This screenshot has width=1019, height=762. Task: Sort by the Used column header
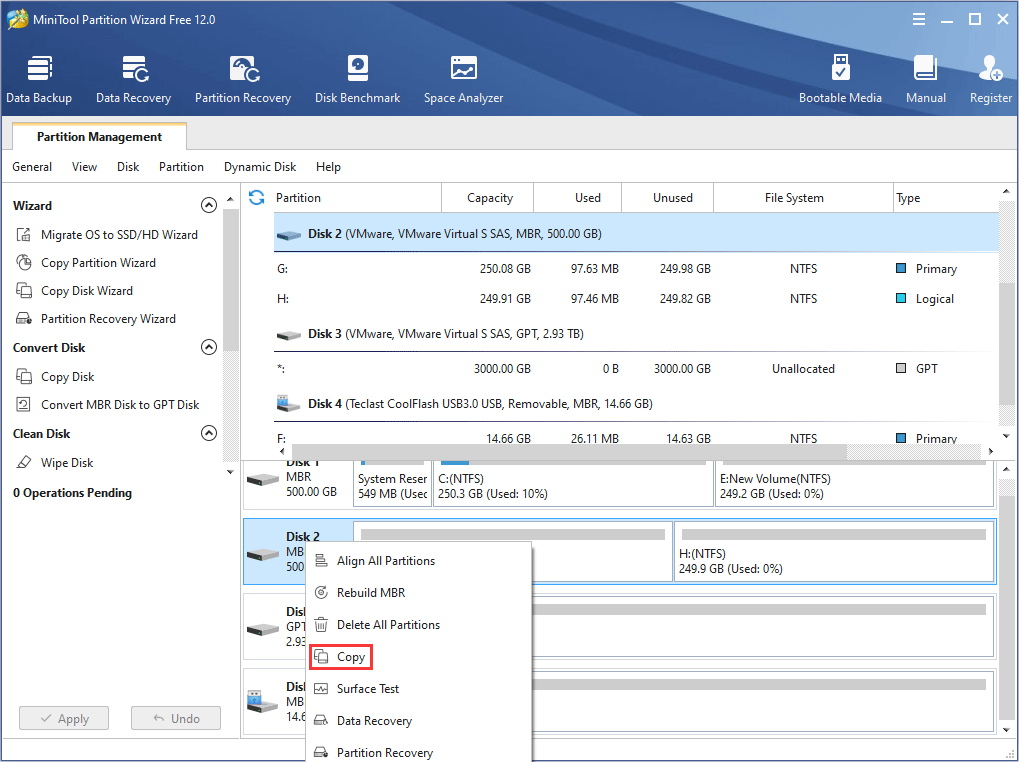(x=578, y=197)
